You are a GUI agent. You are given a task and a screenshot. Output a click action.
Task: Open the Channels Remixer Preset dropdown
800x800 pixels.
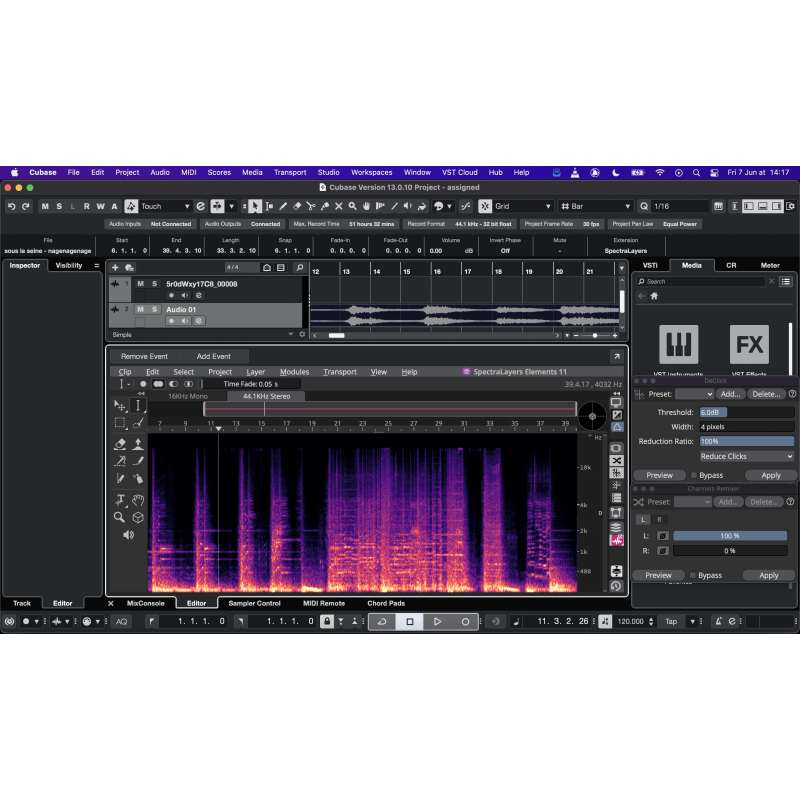pos(692,502)
